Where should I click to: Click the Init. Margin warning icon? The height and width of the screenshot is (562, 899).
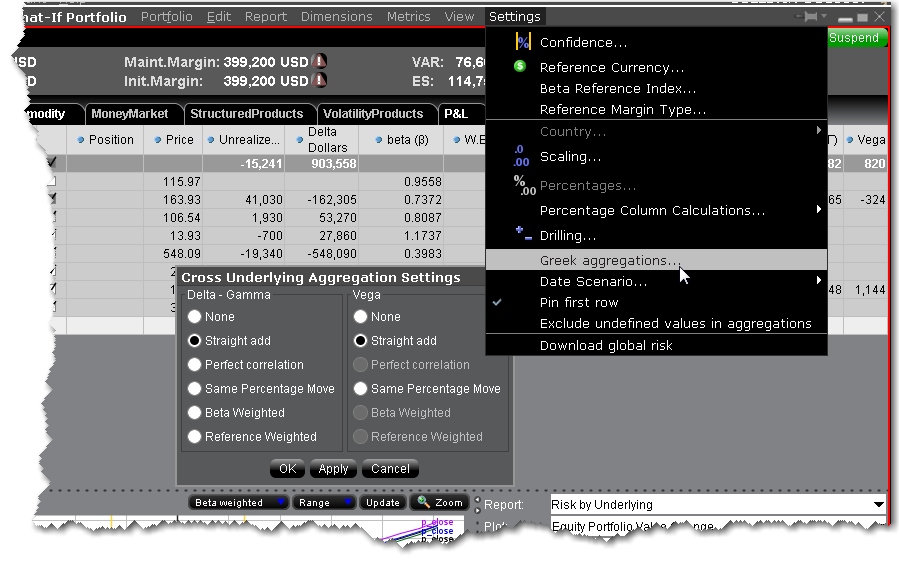[x=319, y=81]
